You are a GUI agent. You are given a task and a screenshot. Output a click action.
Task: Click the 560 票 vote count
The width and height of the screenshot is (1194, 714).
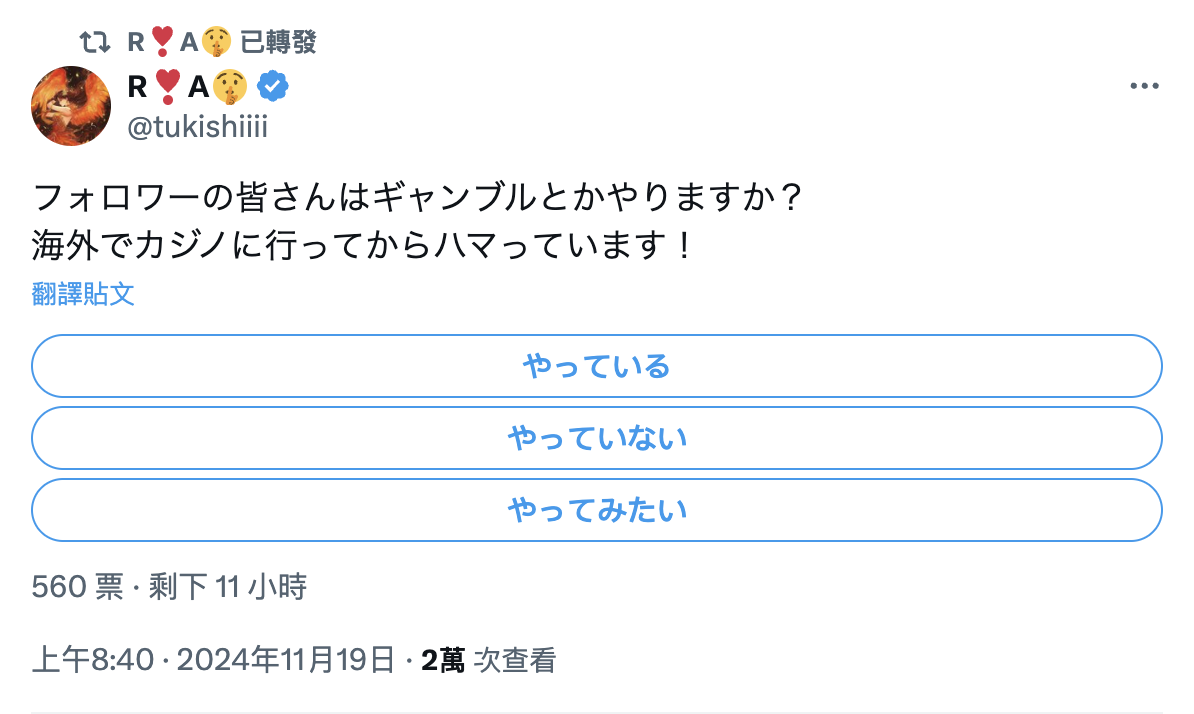77,586
